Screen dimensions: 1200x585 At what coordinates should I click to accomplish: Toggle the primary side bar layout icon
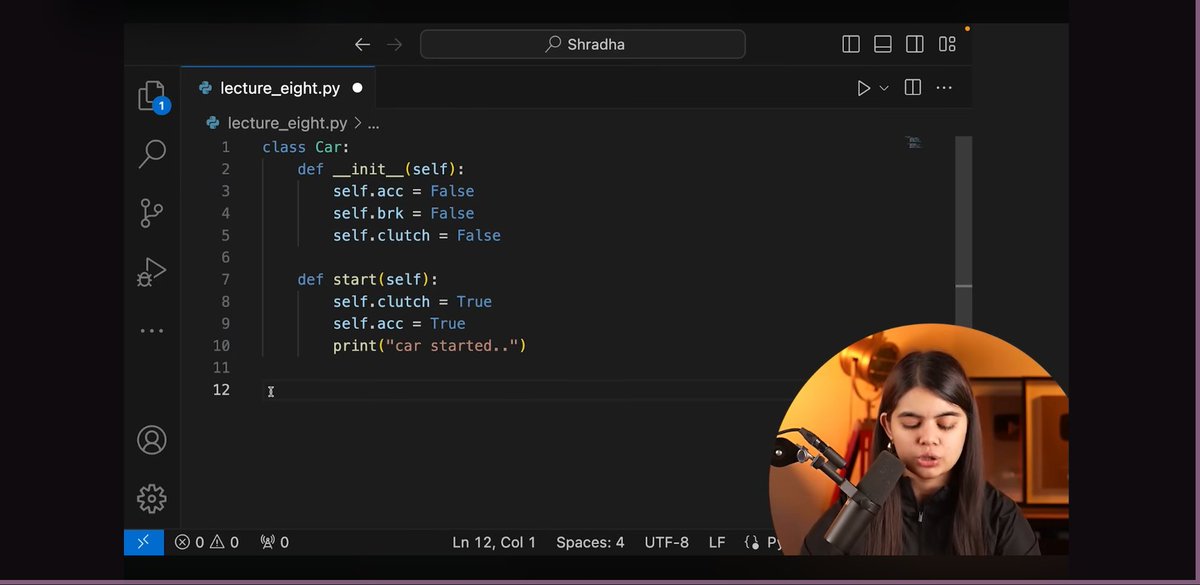(x=851, y=44)
